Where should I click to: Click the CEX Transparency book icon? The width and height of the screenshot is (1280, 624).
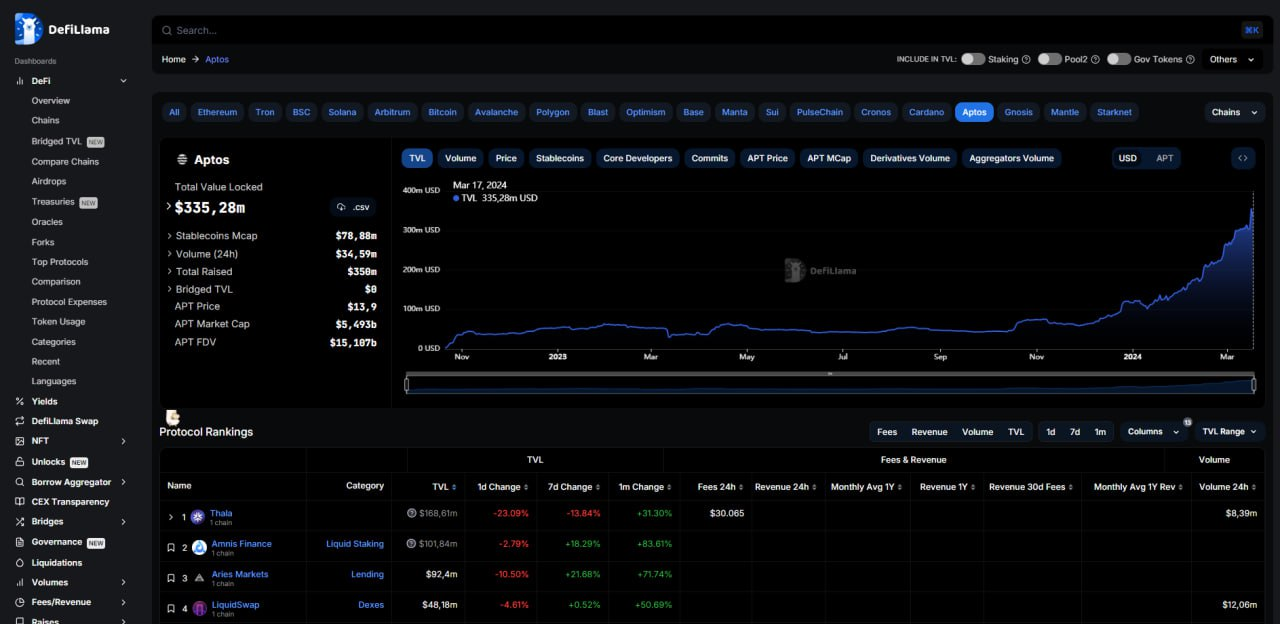20,502
